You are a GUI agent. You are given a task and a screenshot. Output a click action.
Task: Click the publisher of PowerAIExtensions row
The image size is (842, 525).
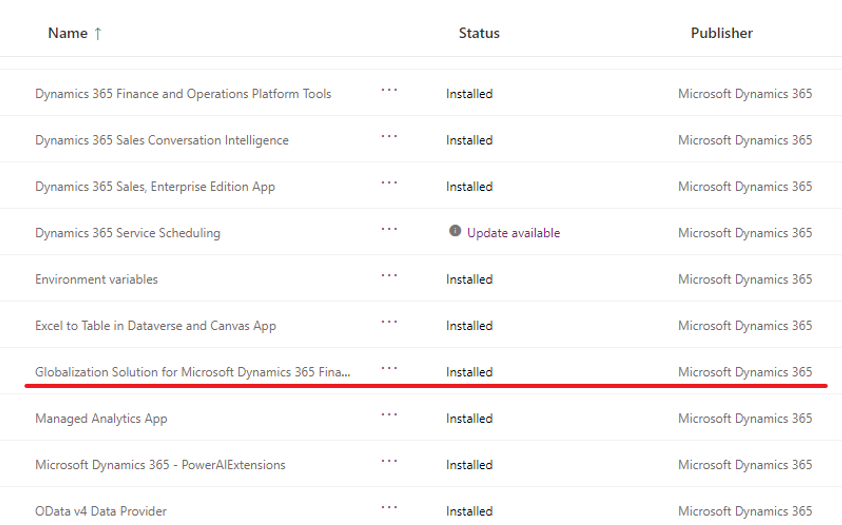point(745,465)
